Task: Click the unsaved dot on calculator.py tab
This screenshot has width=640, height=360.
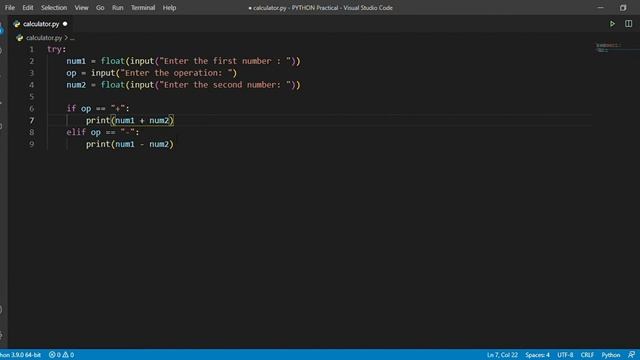Action: coord(65,24)
